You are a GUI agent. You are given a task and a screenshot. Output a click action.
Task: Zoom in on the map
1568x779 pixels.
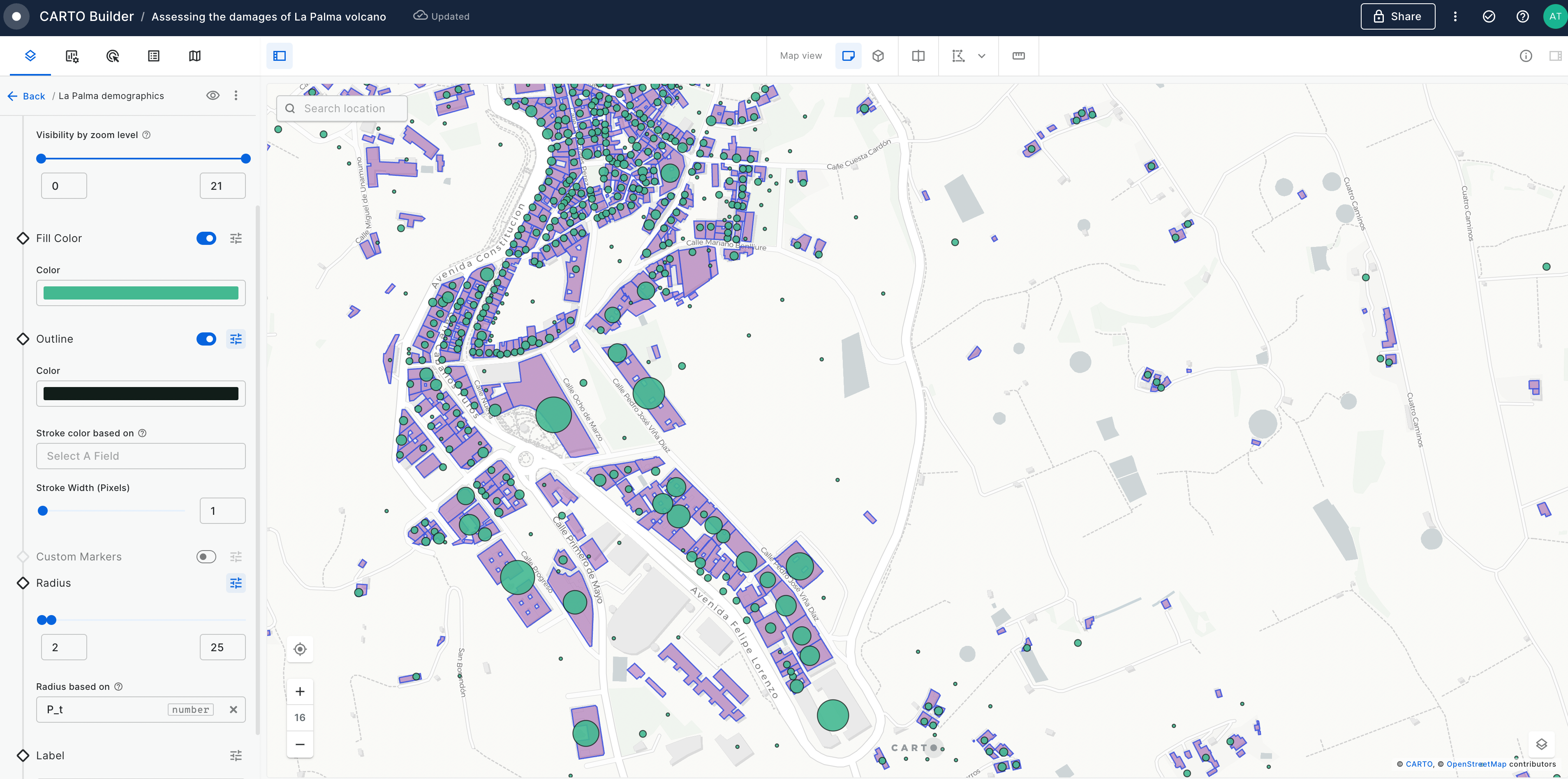(x=299, y=691)
